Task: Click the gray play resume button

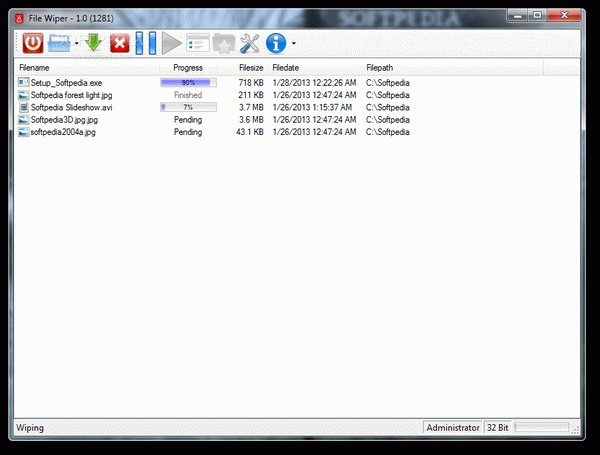Action: pos(171,43)
